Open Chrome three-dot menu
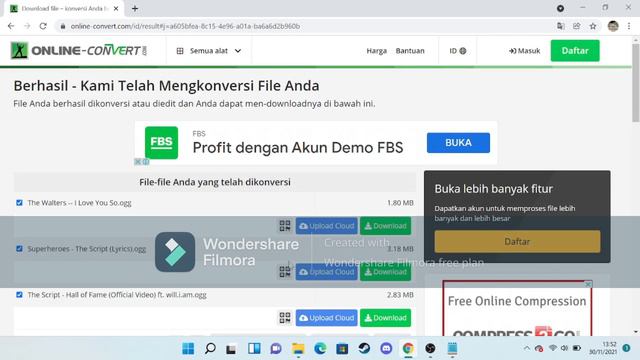The image size is (640, 360). pyautogui.click(x=629, y=26)
